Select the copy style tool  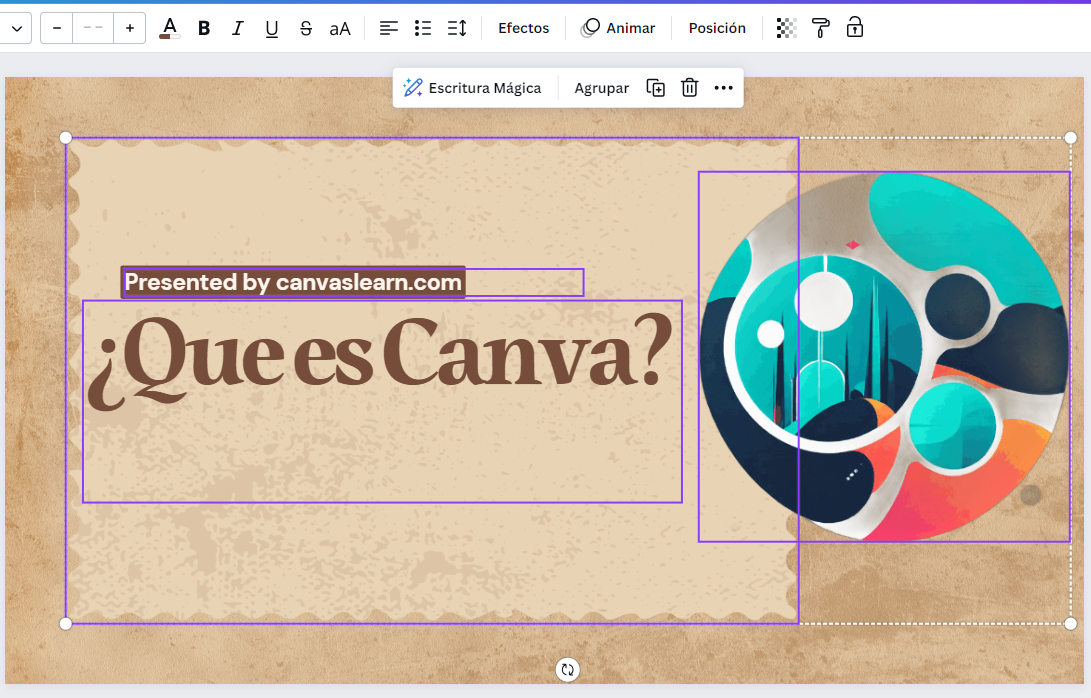(820, 28)
